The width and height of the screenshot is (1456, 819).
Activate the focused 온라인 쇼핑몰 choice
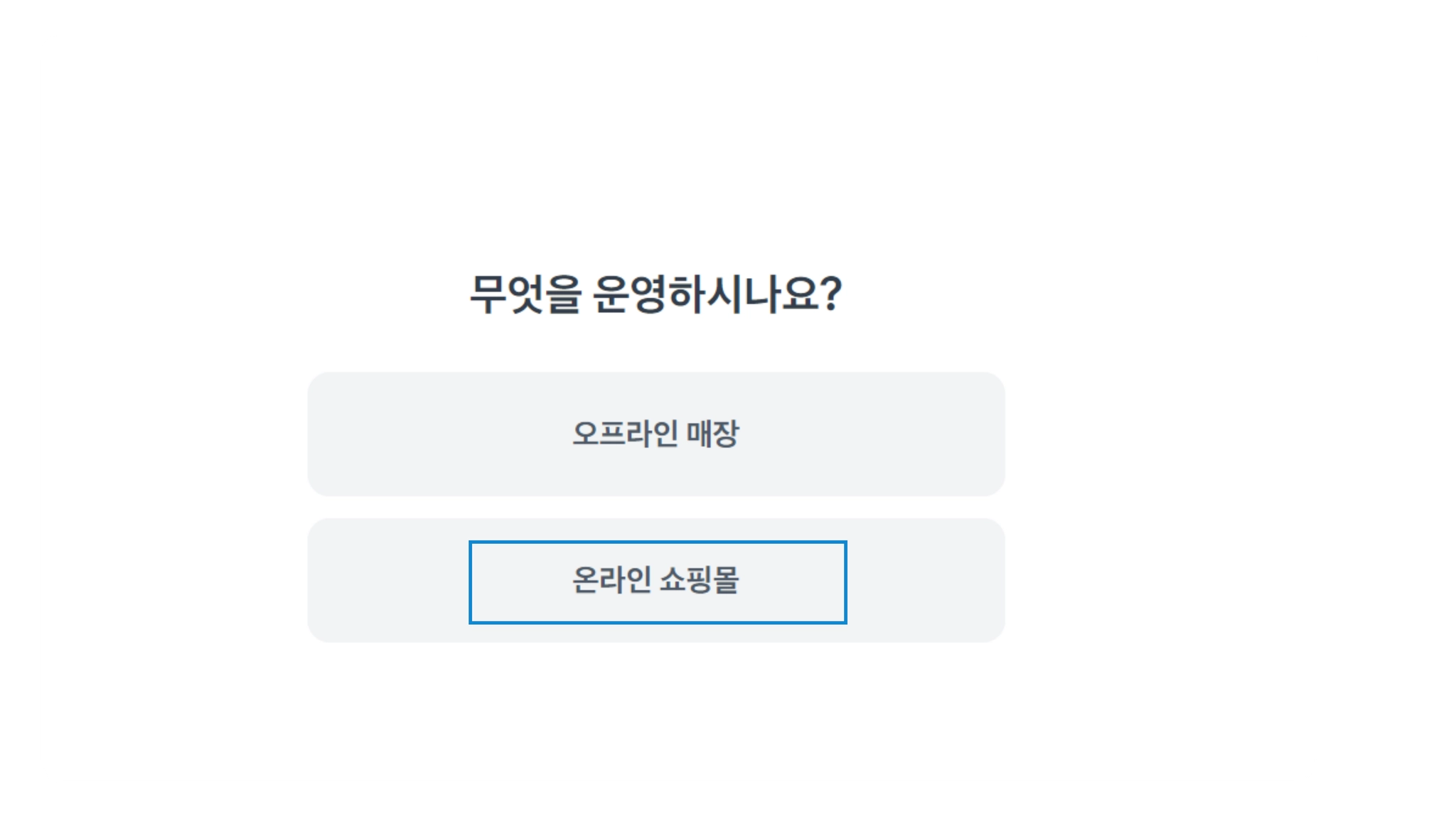click(x=657, y=582)
